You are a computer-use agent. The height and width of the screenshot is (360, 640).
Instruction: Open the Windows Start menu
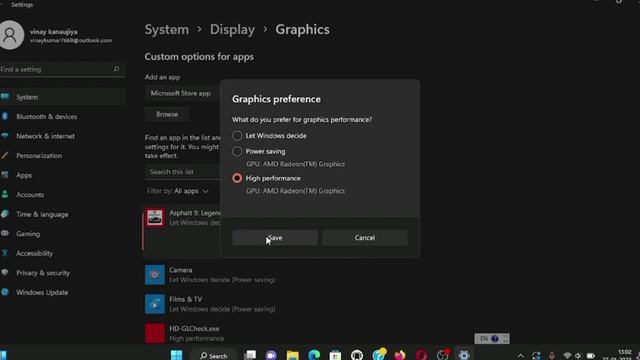[177, 355]
